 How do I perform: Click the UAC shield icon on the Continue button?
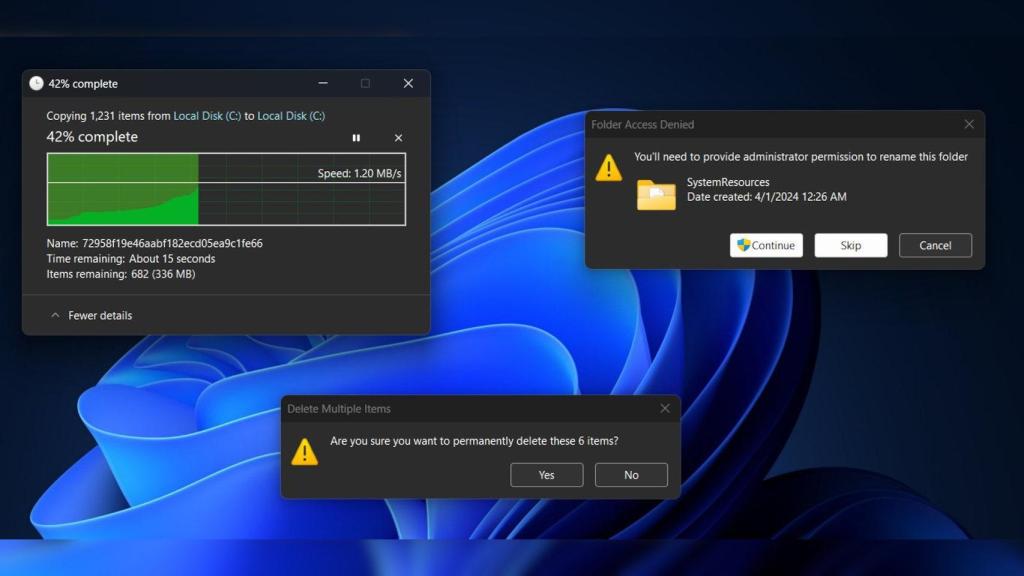[x=743, y=245]
